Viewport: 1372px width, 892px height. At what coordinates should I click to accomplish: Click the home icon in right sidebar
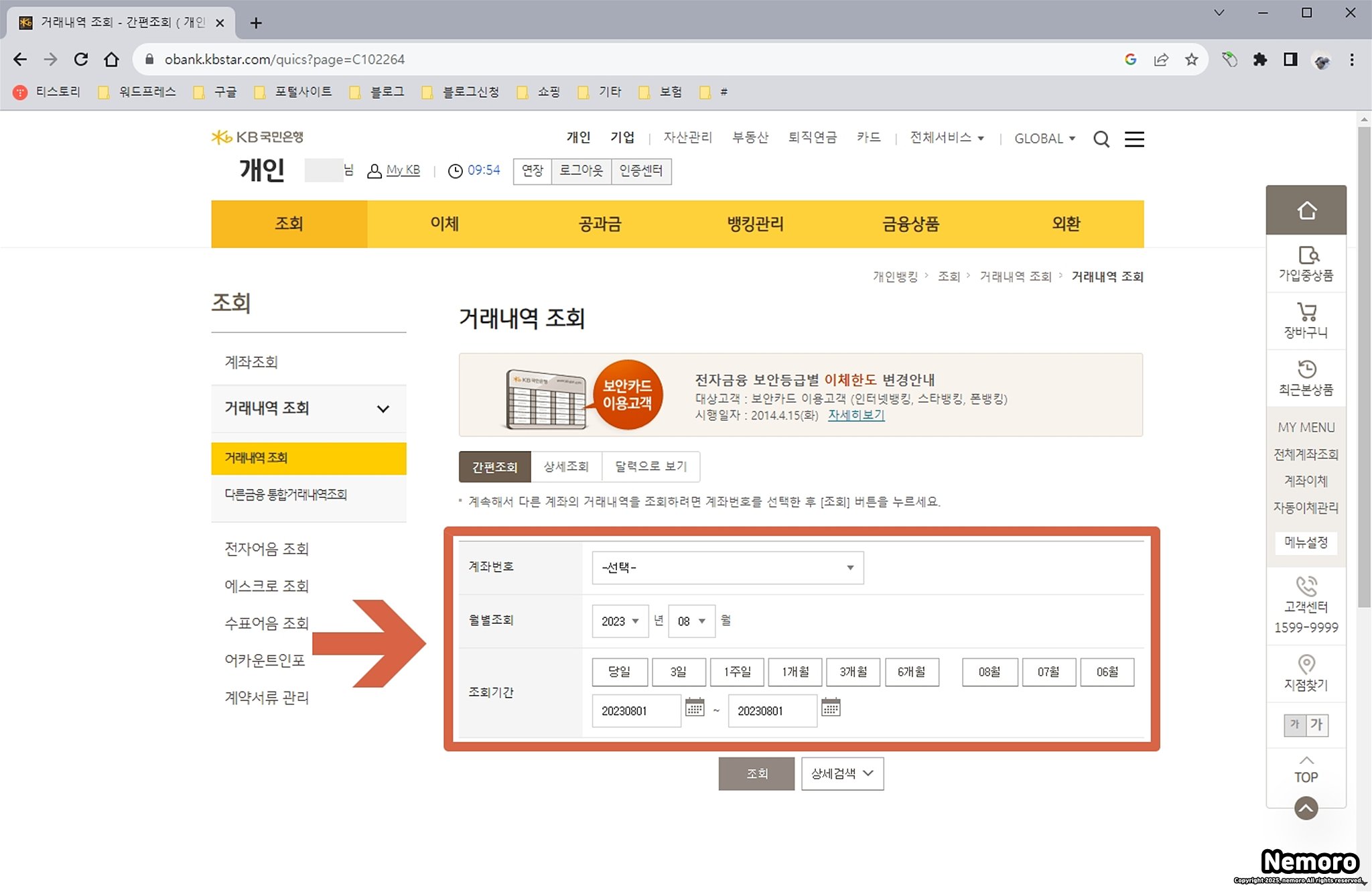click(x=1306, y=210)
